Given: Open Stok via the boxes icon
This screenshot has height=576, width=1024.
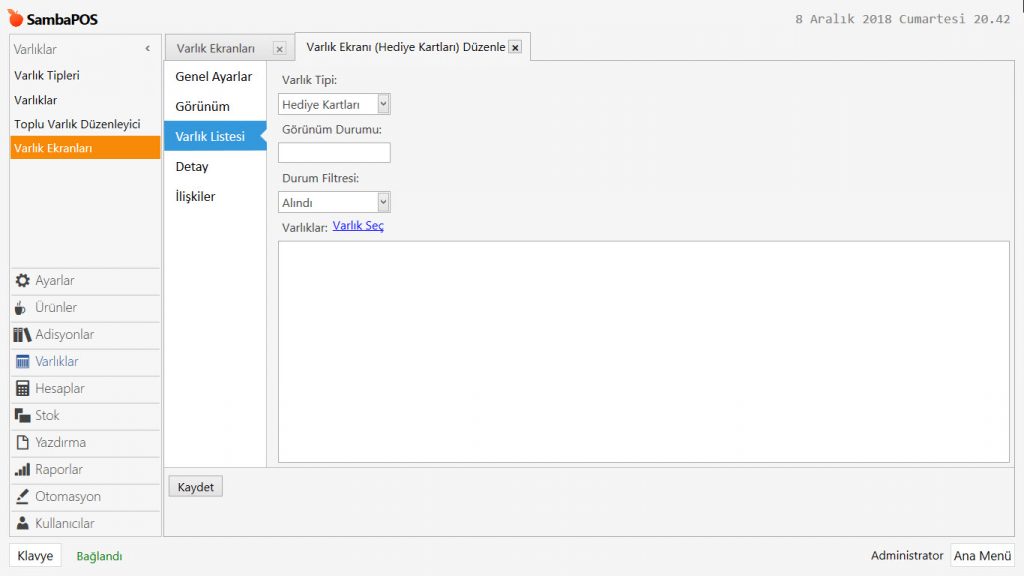Looking at the screenshot, I should click(x=23, y=416).
